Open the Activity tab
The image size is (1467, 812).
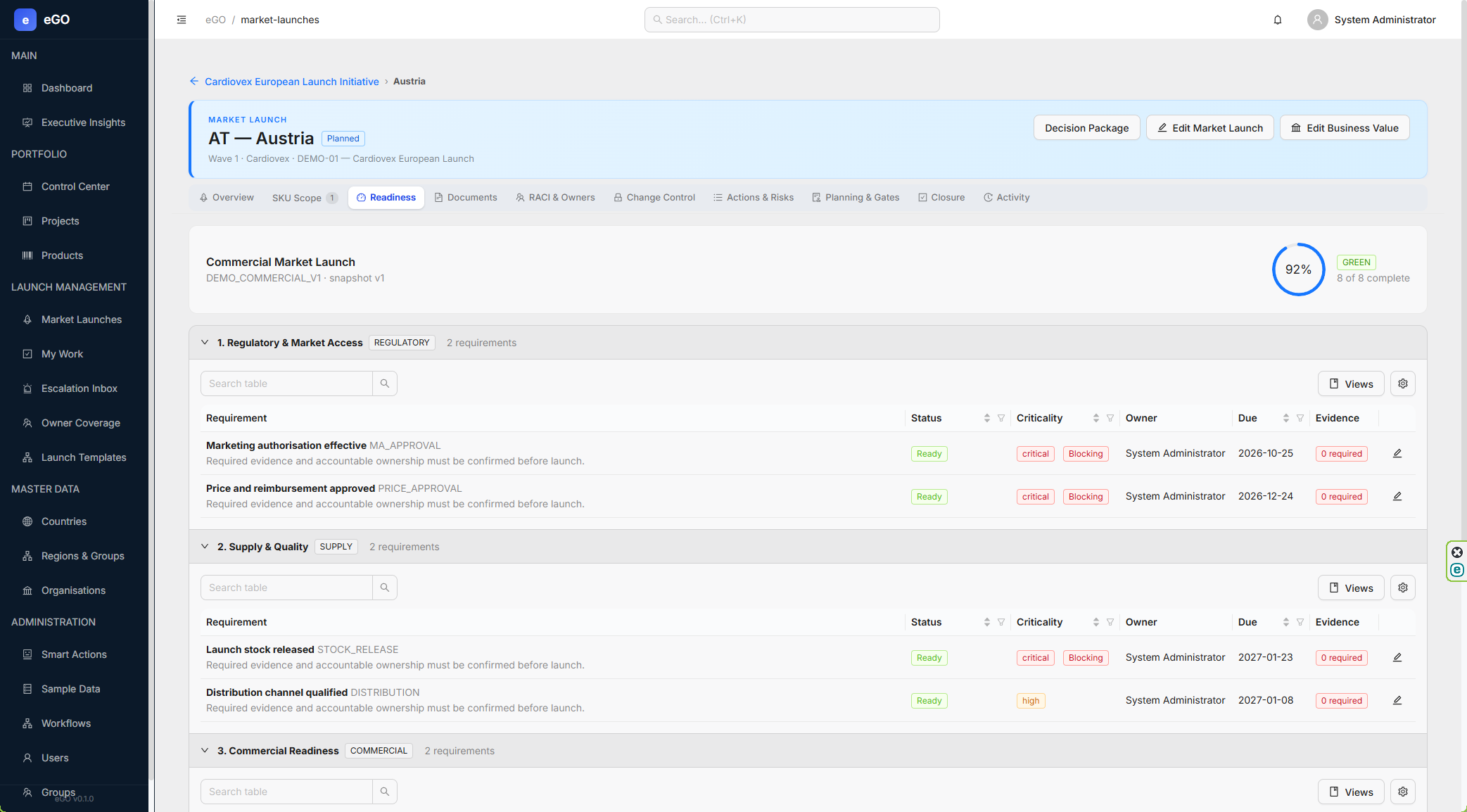[x=1007, y=198]
